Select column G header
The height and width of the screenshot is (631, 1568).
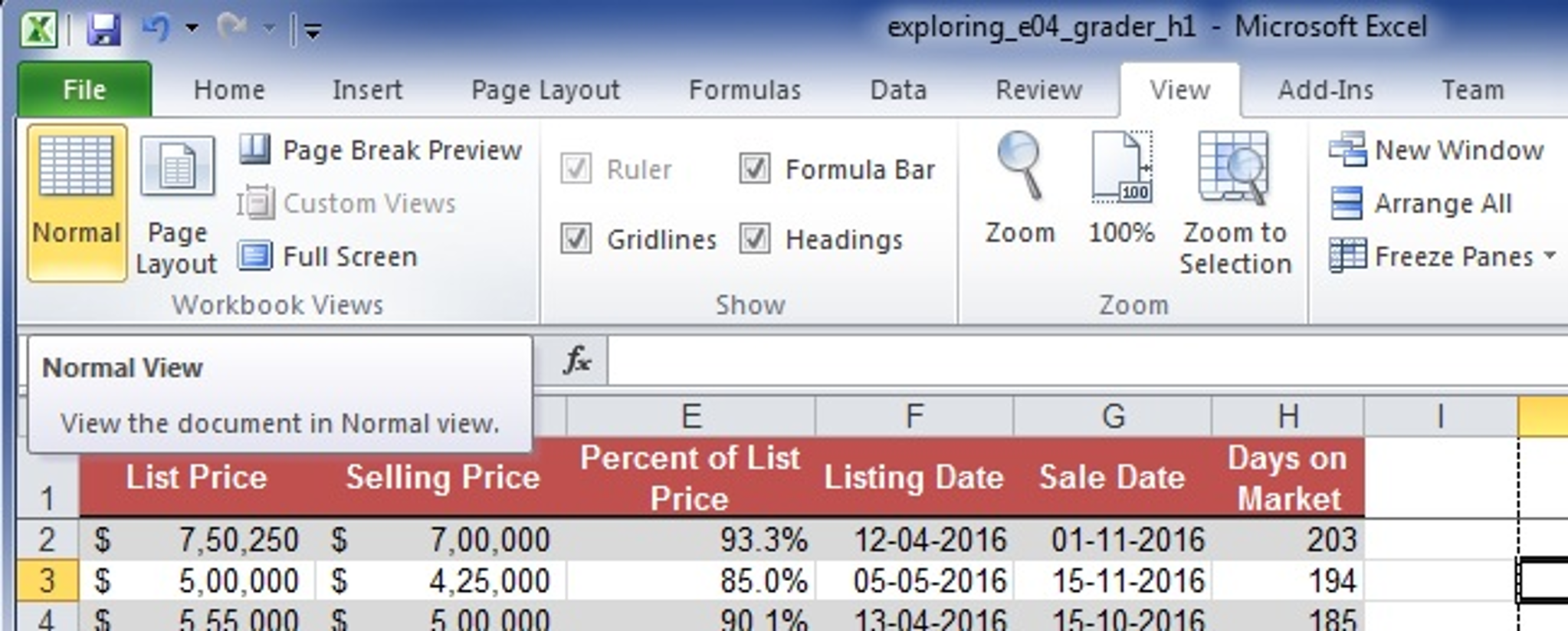[x=1113, y=416]
